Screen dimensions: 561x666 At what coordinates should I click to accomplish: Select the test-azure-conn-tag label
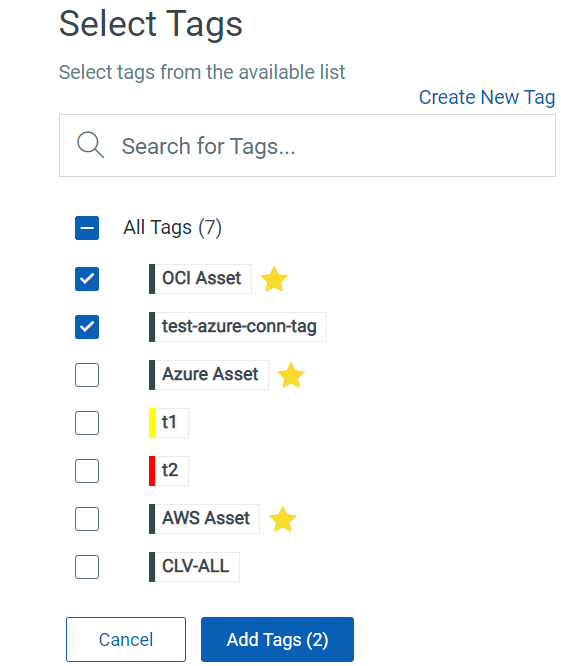point(240,327)
